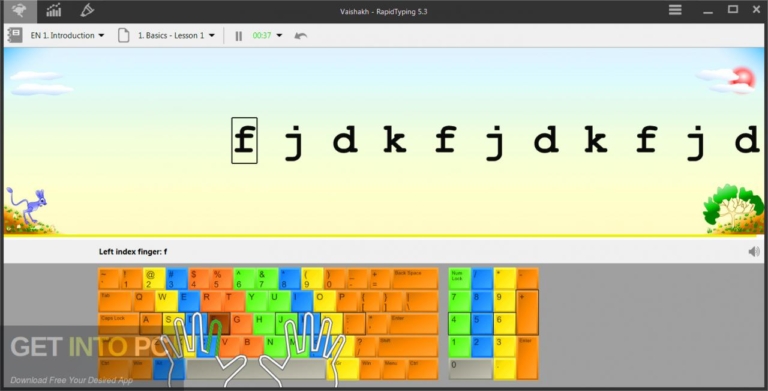Restart lesson with the undo arrow icon

coord(300,36)
